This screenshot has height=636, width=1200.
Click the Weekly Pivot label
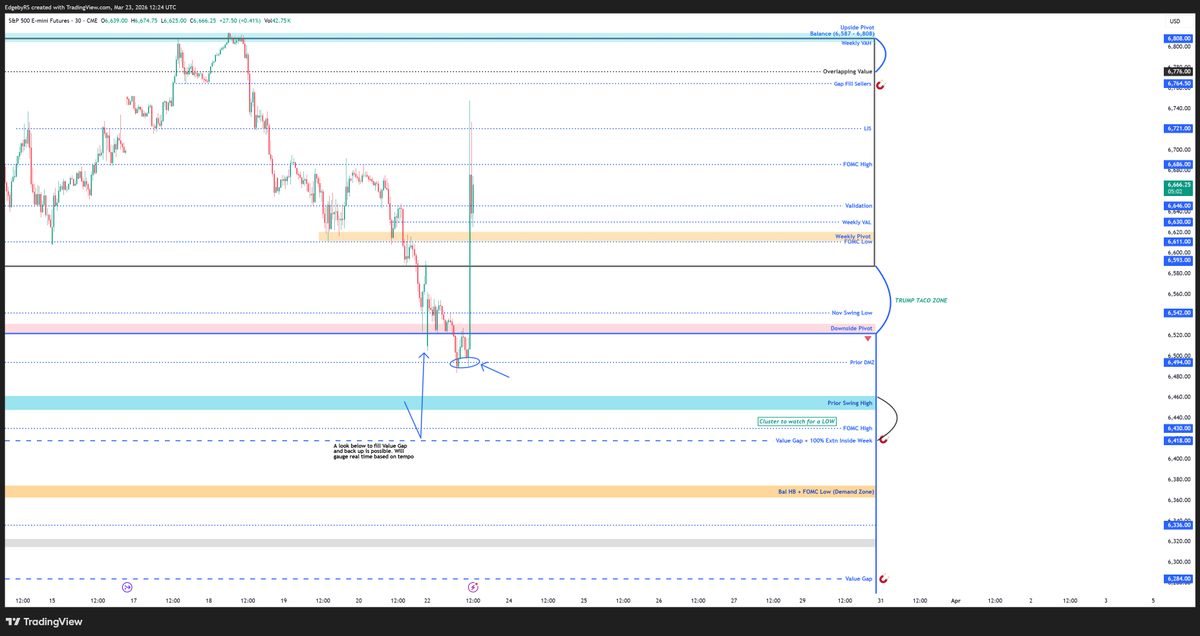click(854, 236)
